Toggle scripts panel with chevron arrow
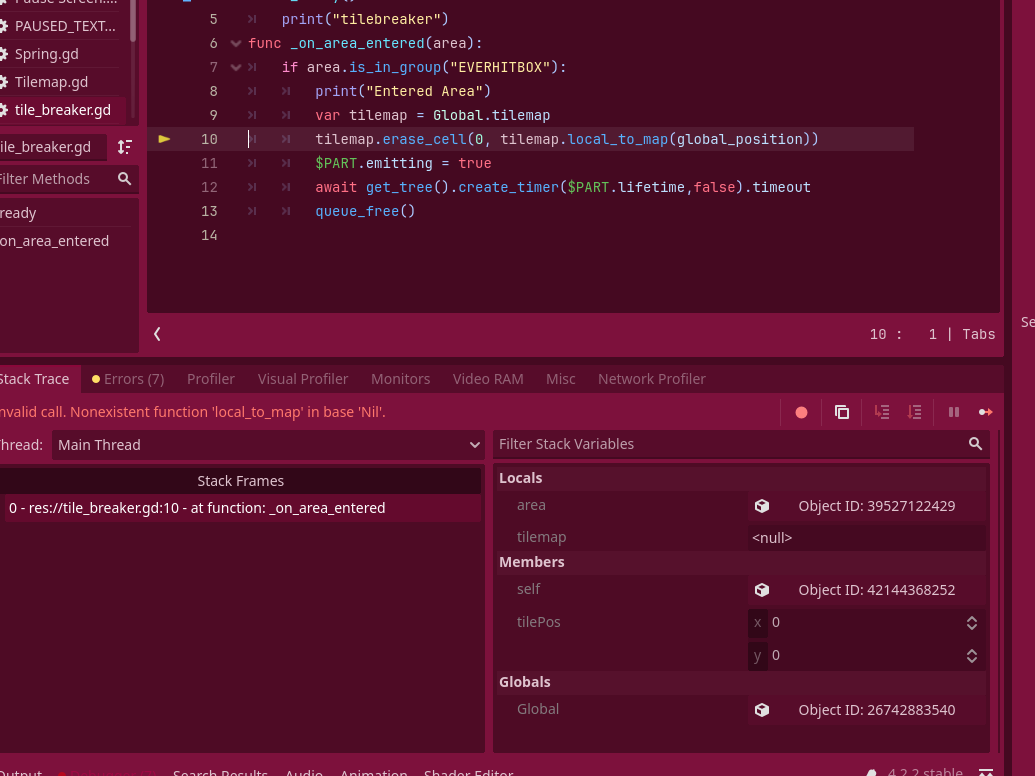 coord(157,334)
